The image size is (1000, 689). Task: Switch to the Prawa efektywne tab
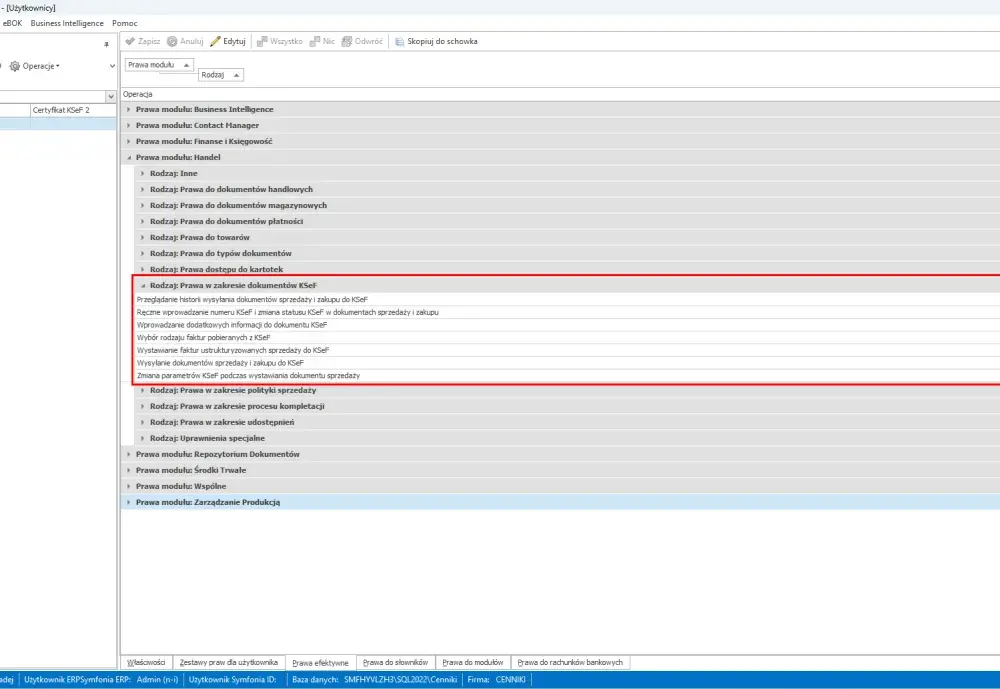(320, 662)
